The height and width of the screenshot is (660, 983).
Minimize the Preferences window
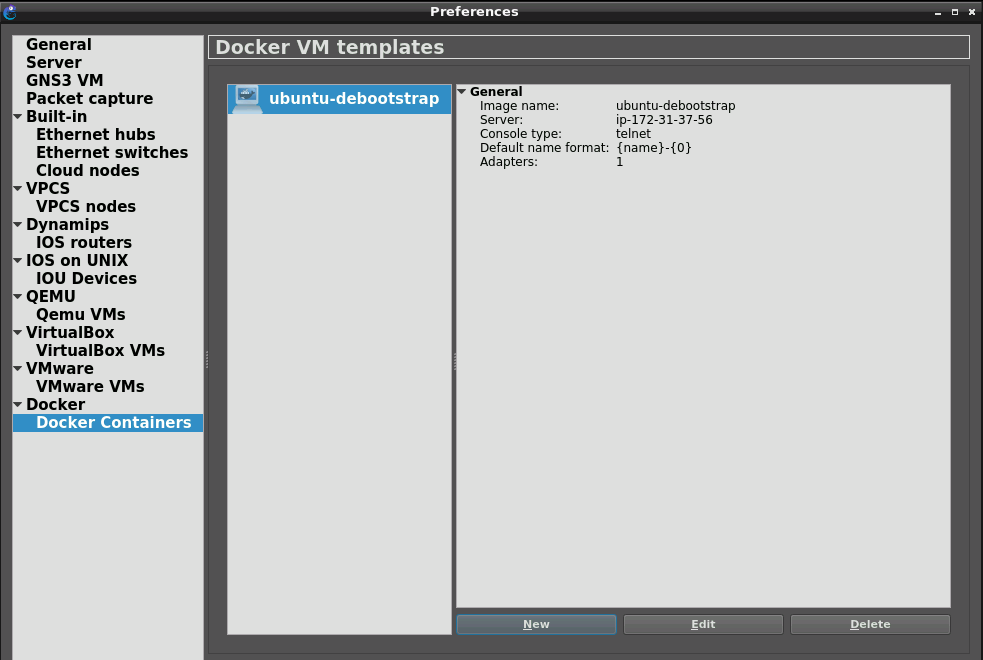(x=938, y=12)
